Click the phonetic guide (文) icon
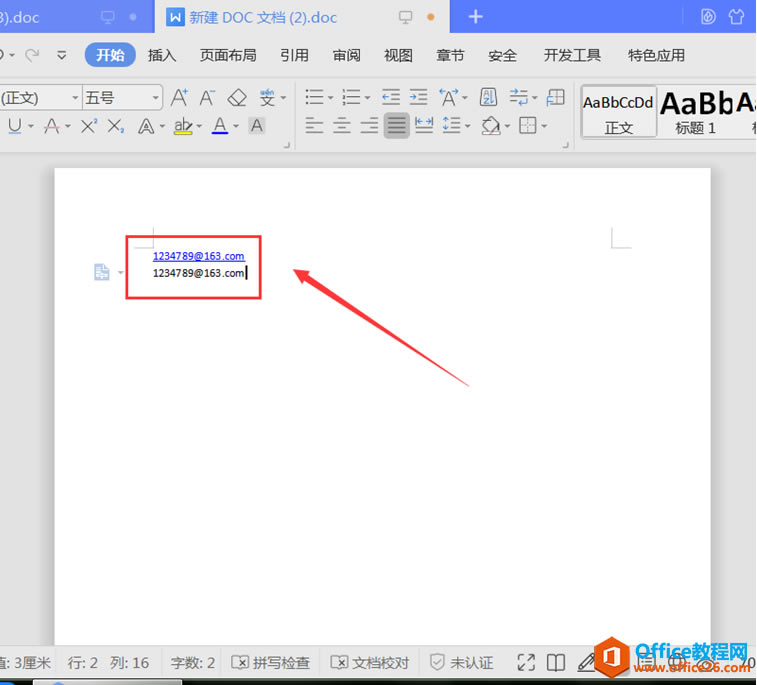Viewport: 757px width, 685px height. (x=267, y=98)
